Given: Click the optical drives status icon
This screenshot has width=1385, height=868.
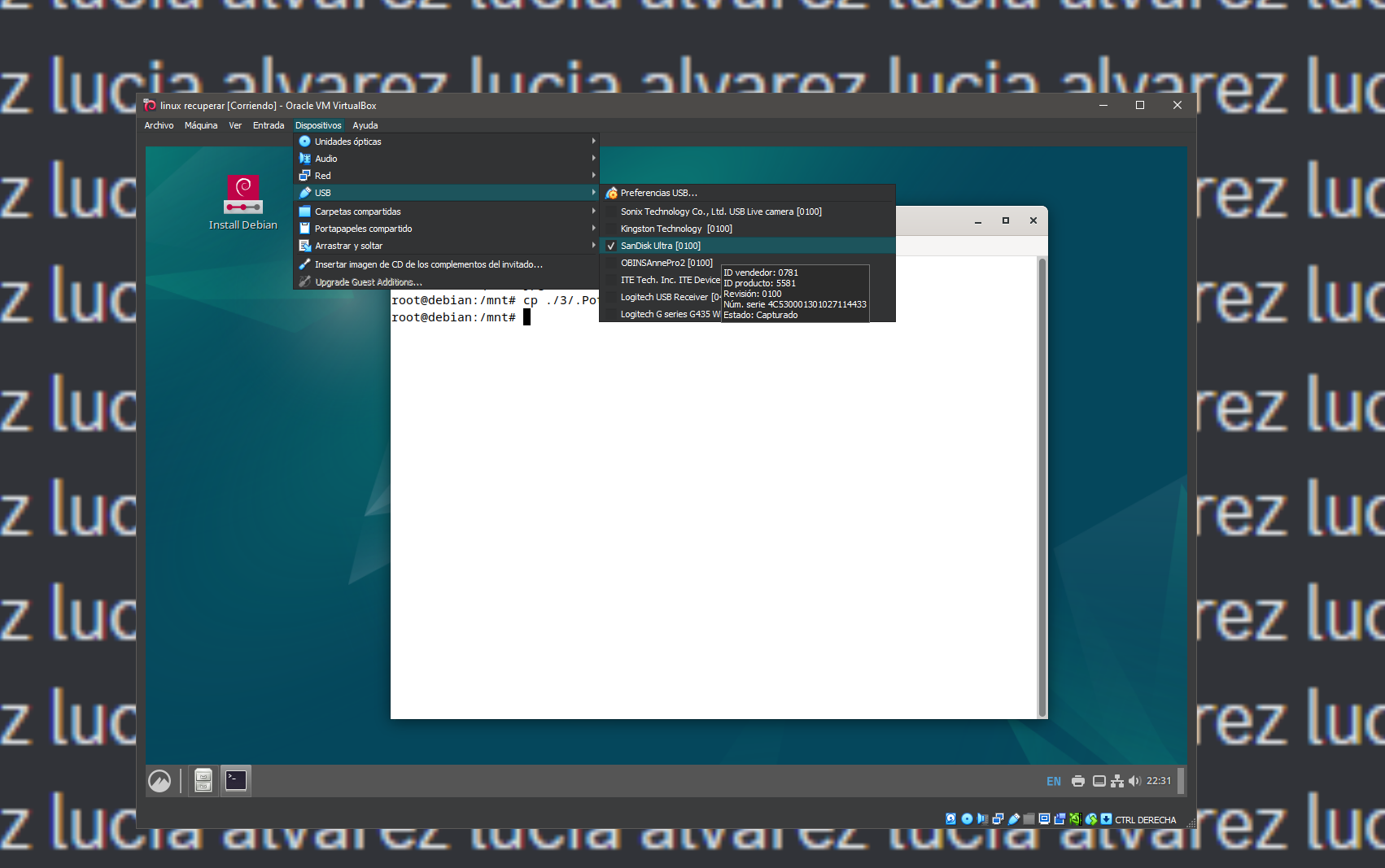Looking at the screenshot, I should point(967,819).
